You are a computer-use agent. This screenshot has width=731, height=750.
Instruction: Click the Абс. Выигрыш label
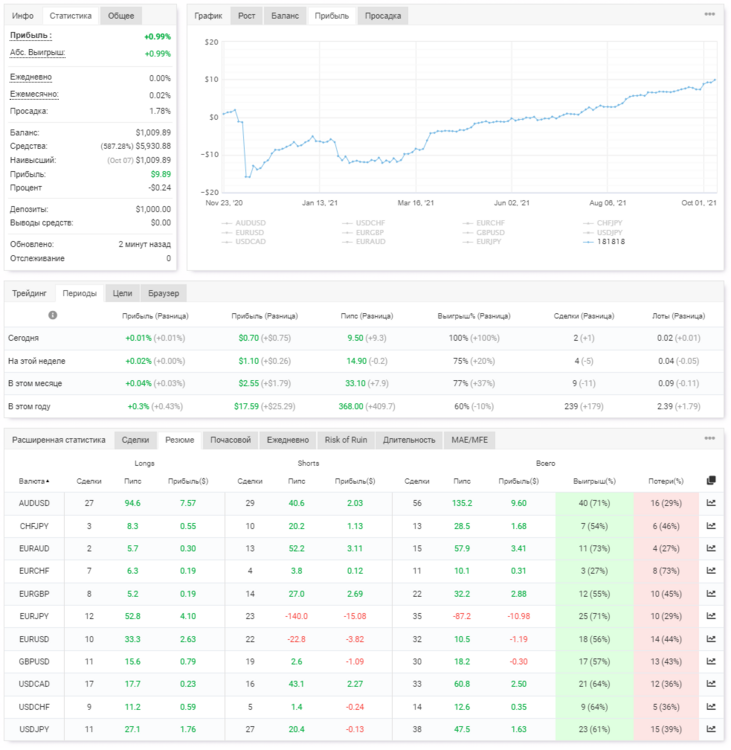pos(37,53)
